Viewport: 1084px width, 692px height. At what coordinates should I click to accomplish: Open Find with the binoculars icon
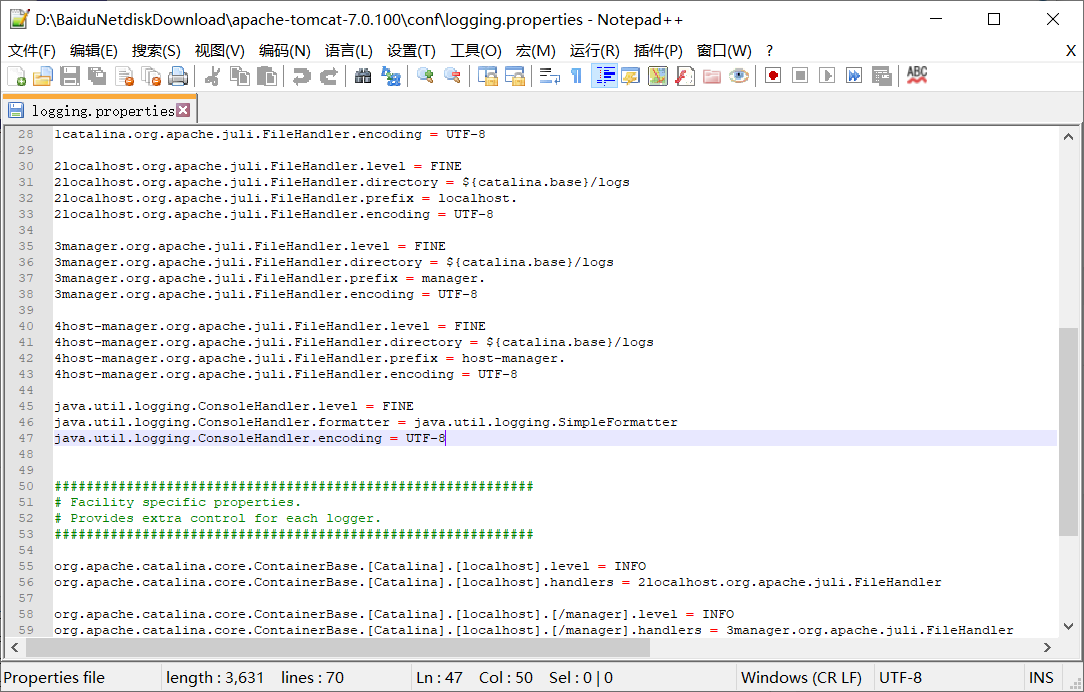pos(363,76)
